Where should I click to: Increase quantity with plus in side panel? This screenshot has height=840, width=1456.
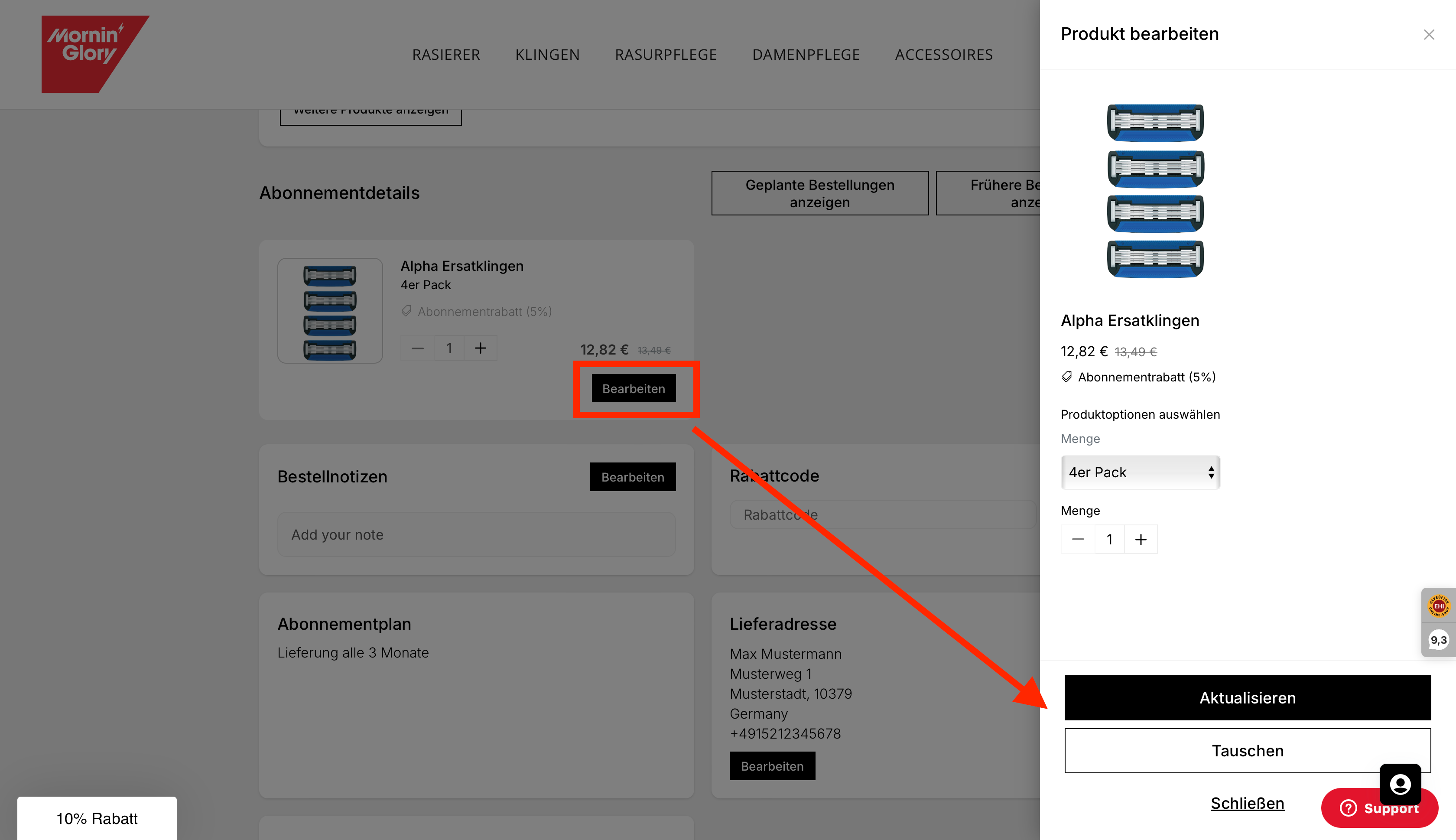[x=1140, y=540]
